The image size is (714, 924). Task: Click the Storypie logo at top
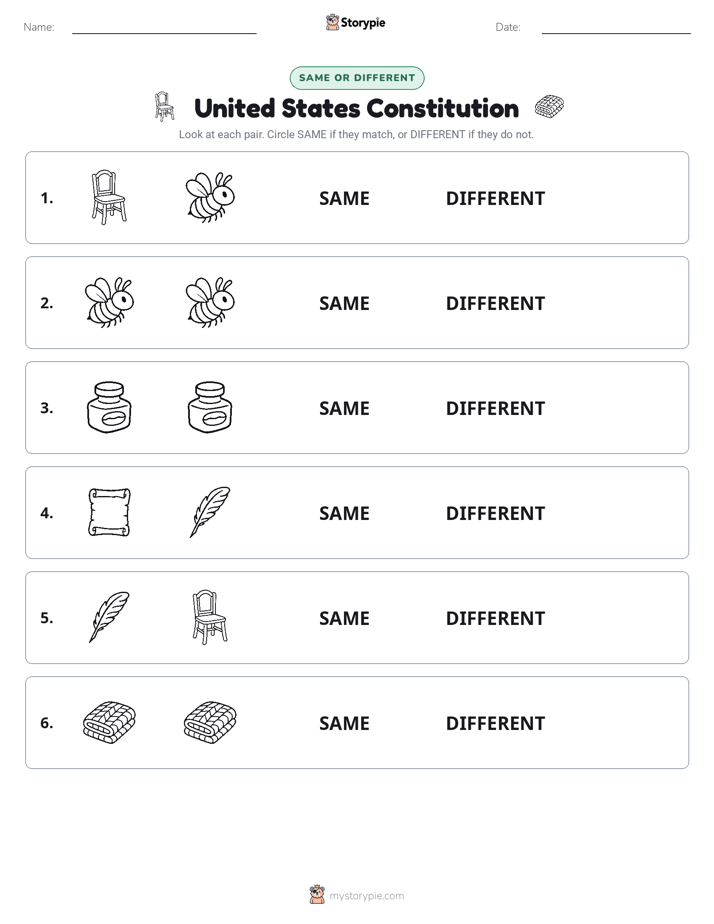355,22
